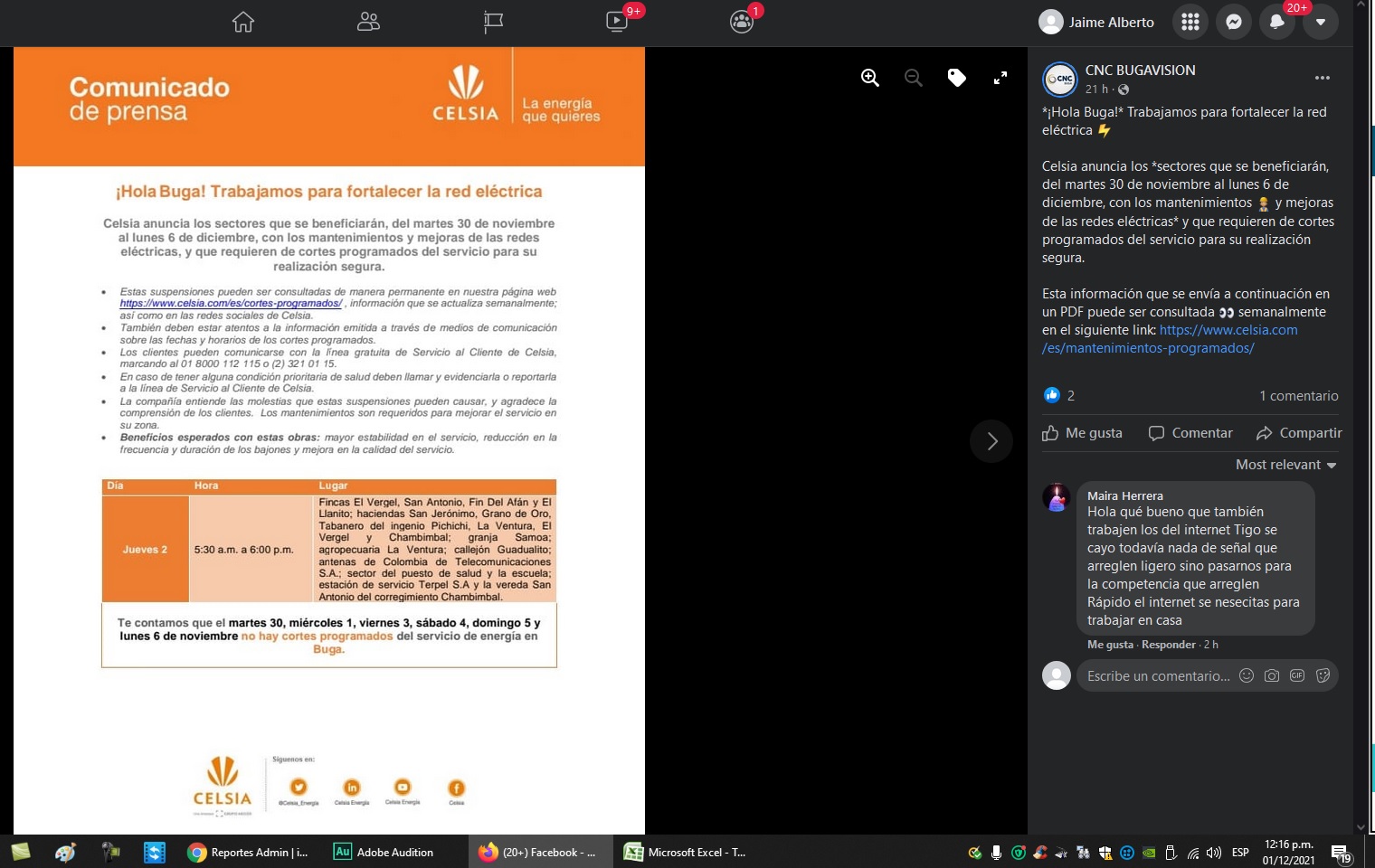
Task: Add a GIF to the comment
Action: [x=1297, y=675]
